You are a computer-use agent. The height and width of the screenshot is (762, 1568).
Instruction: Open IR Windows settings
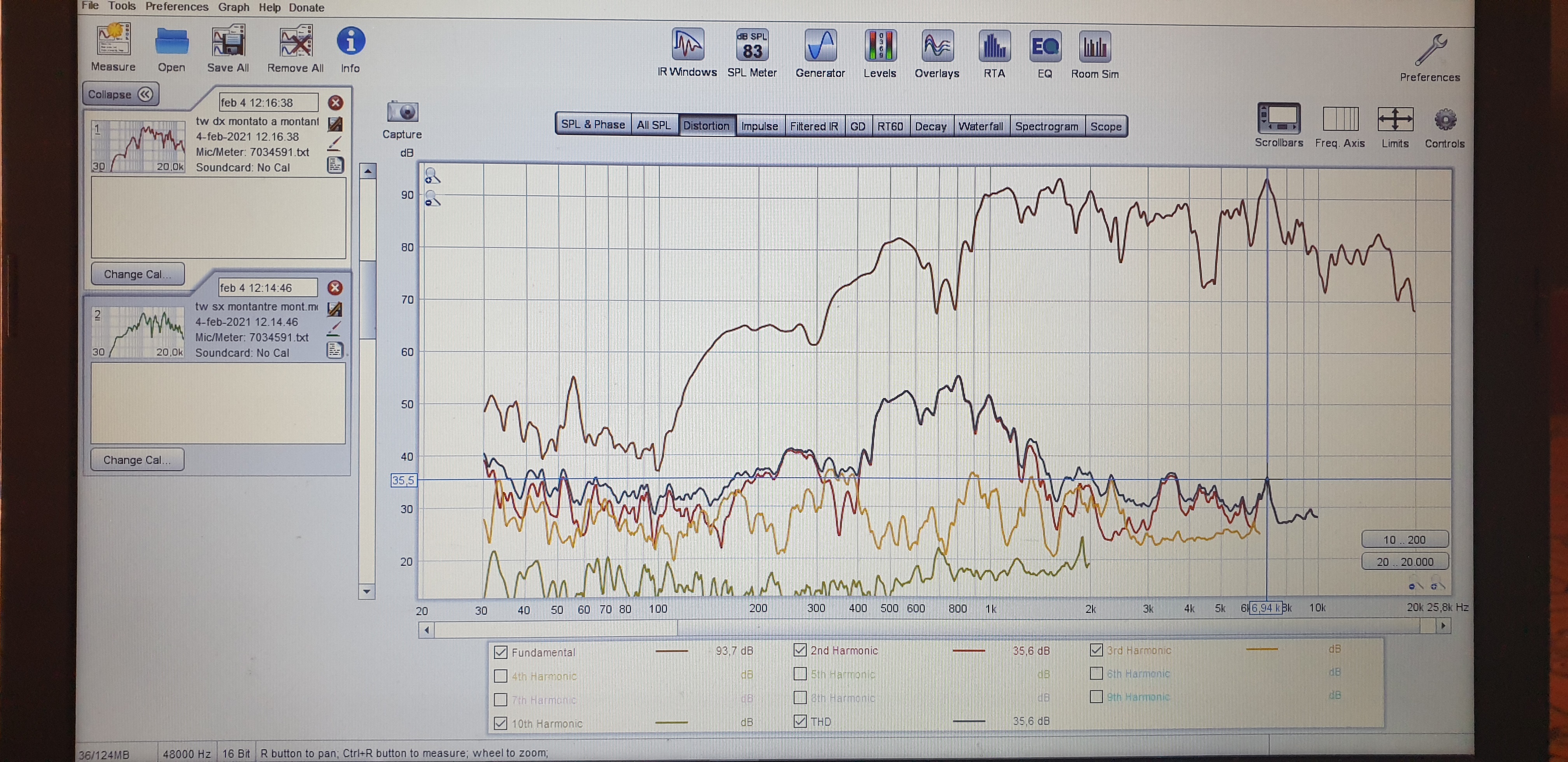point(688,45)
